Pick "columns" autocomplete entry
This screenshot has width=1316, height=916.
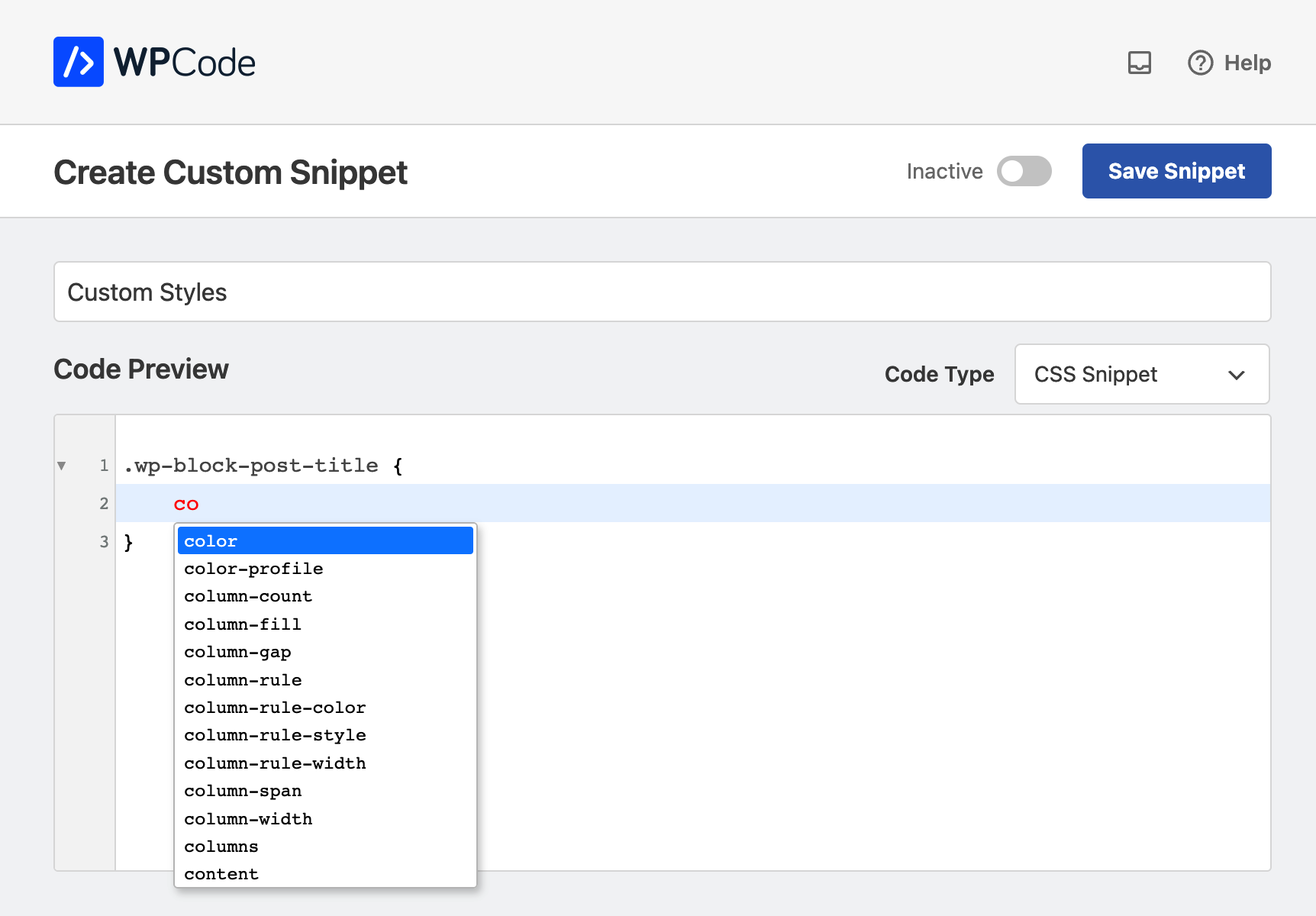221,847
